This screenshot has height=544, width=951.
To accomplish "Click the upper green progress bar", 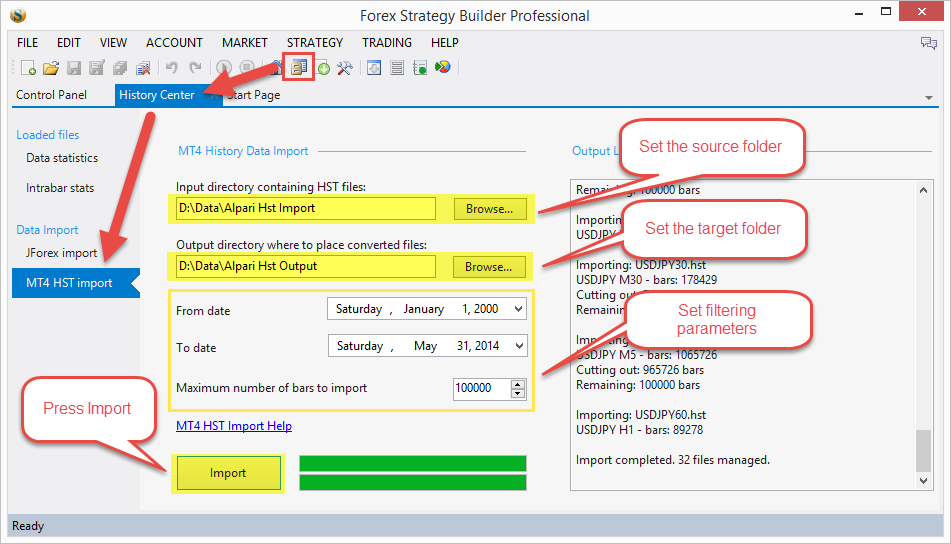I will click(x=413, y=464).
